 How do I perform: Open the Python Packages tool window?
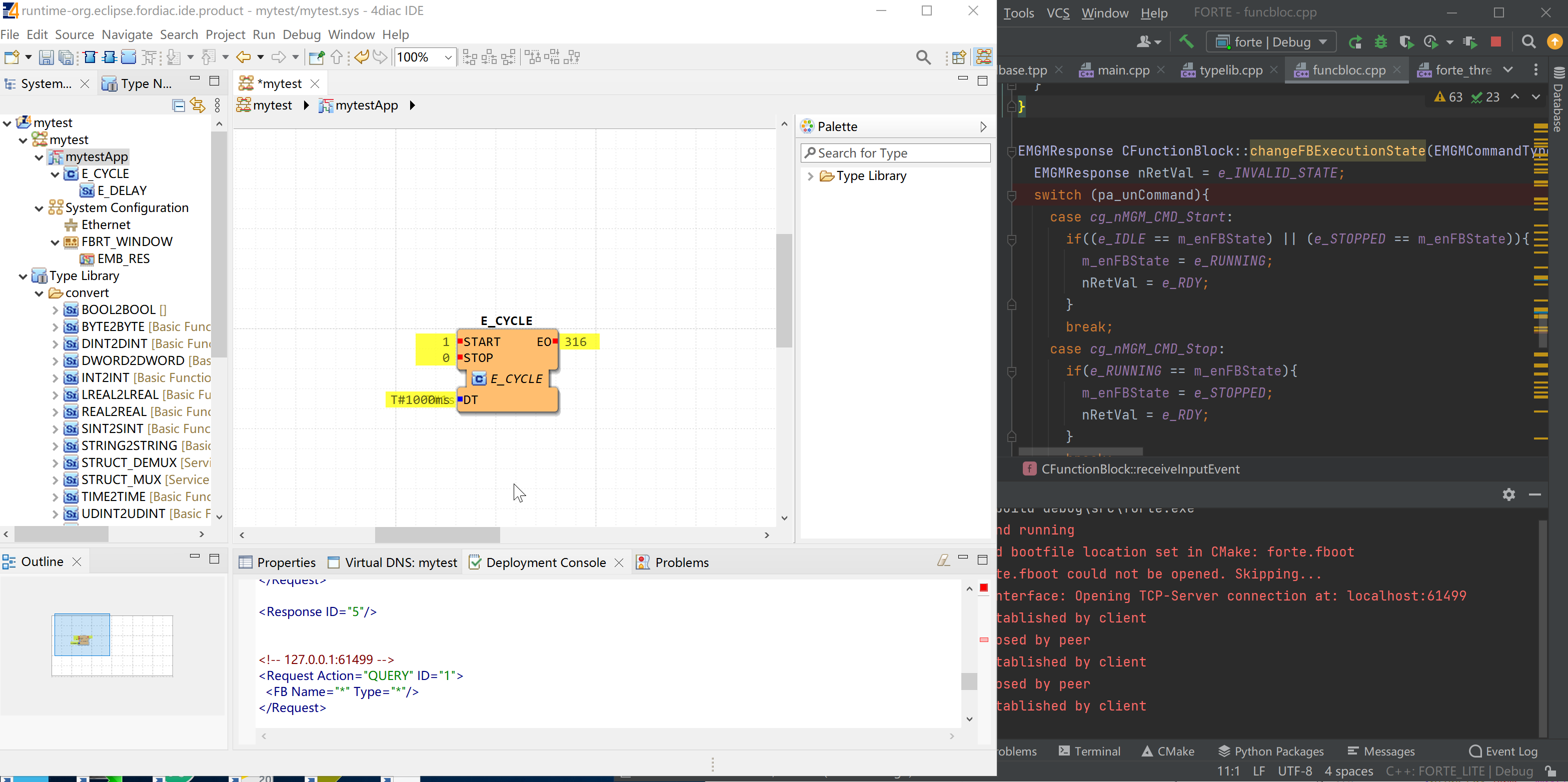[1270, 751]
